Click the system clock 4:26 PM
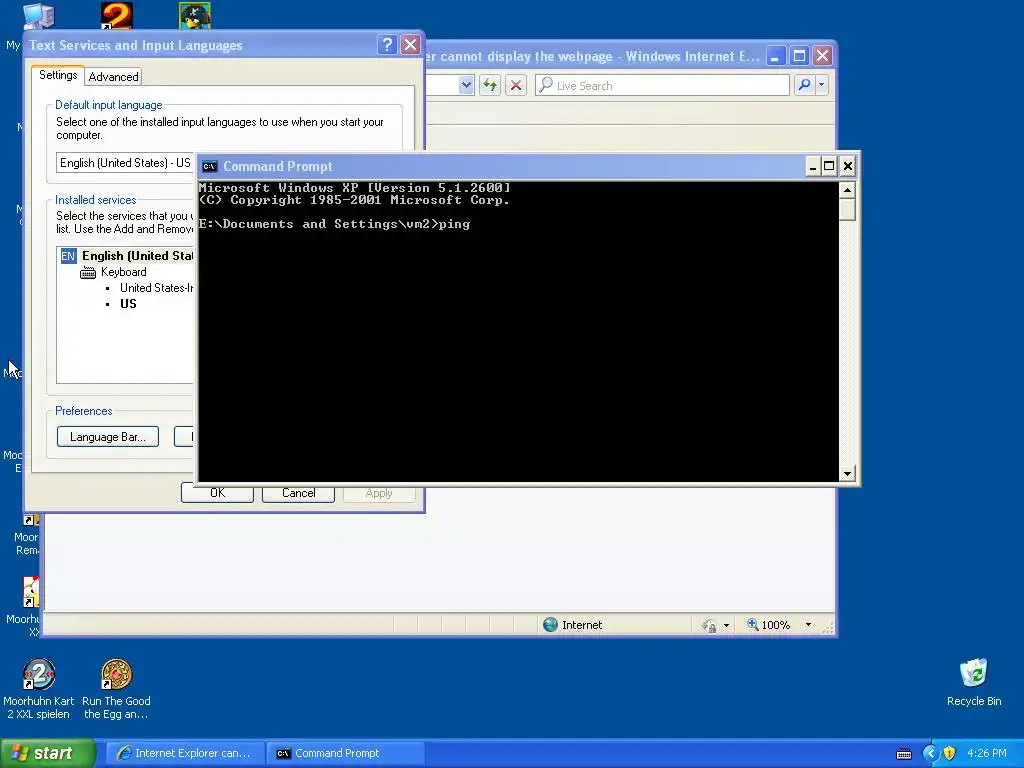This screenshot has width=1024, height=768. point(987,754)
